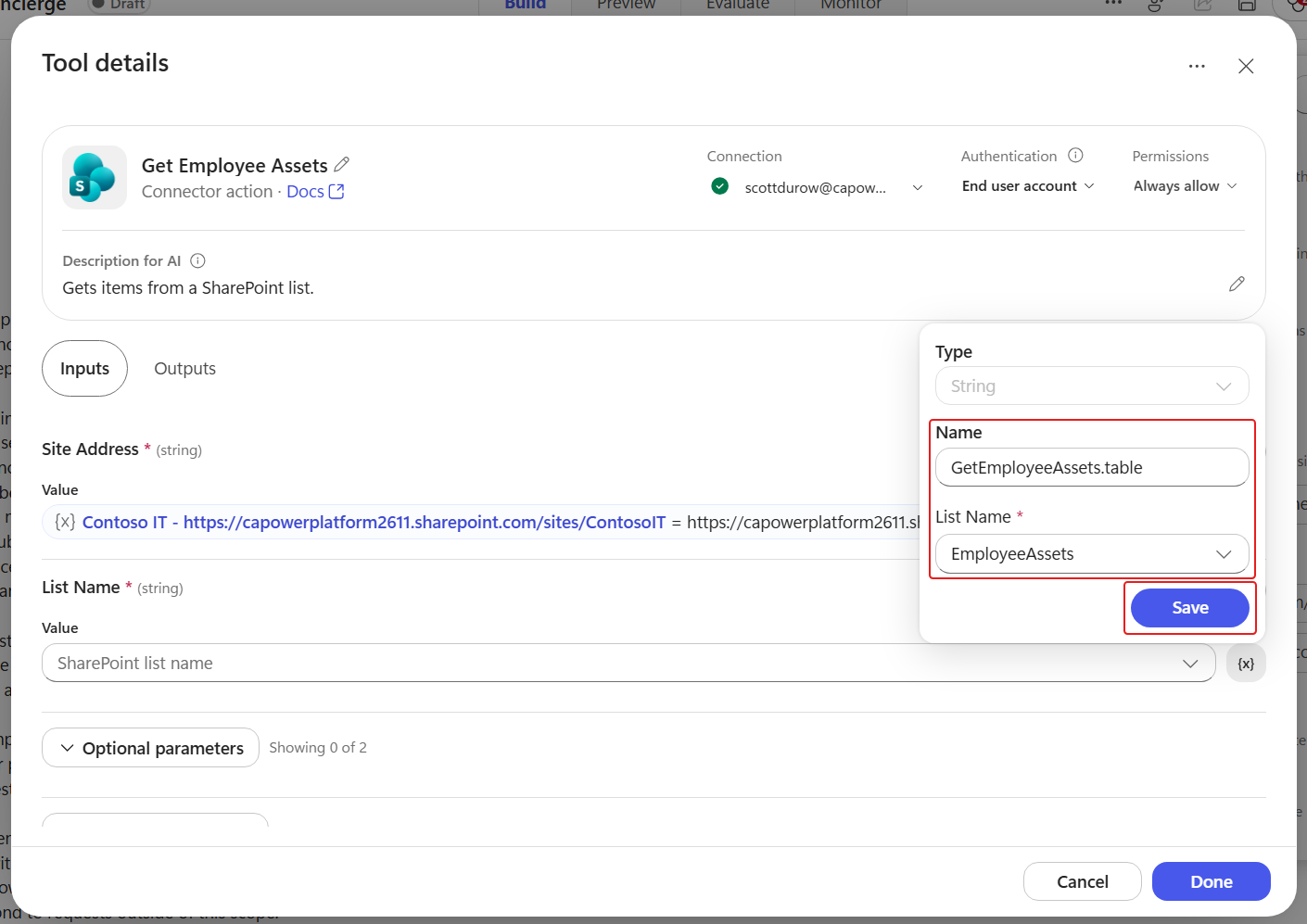Image resolution: width=1307 pixels, height=924 pixels.
Task: Open the EmployeeAssets list name dropdown
Action: [1092, 554]
